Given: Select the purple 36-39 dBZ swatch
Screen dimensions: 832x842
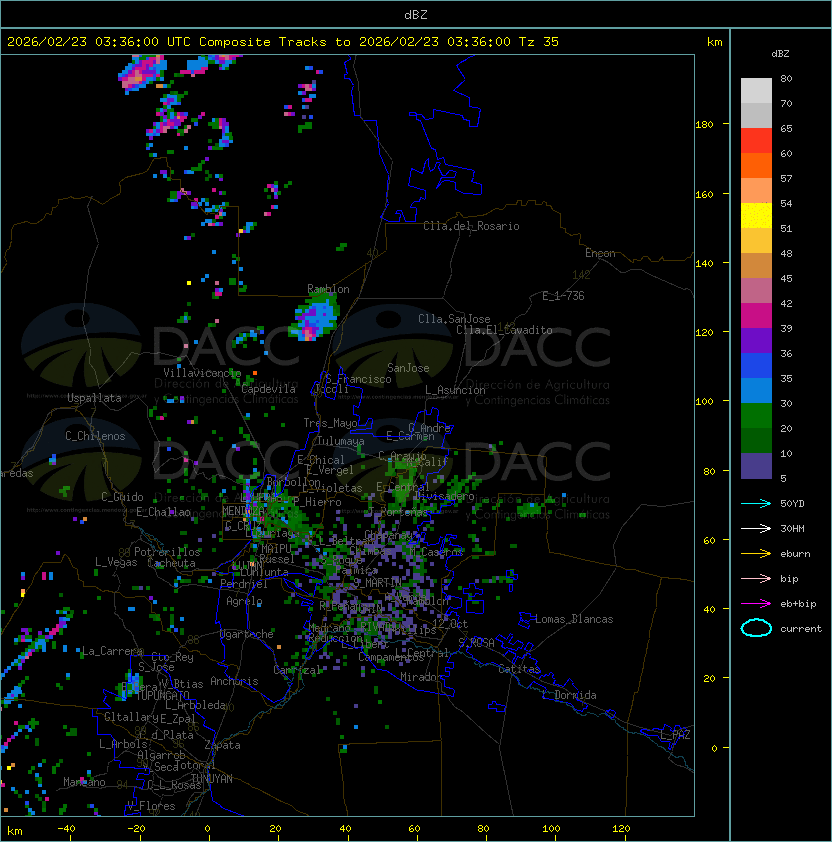Looking at the screenshot, I should pyautogui.click(x=756, y=340).
